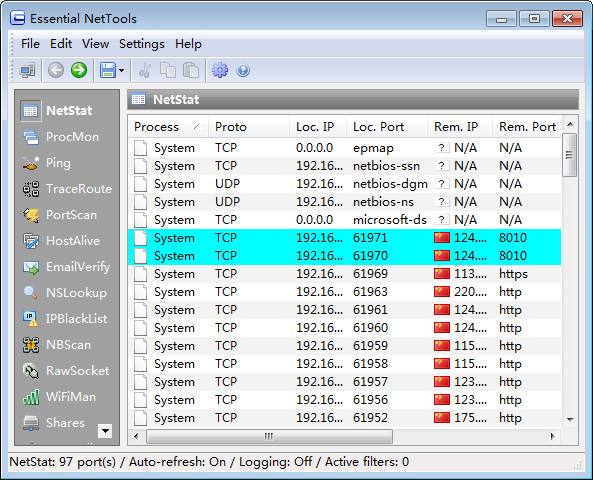
Task: Open the Edit menu
Action: pos(61,44)
